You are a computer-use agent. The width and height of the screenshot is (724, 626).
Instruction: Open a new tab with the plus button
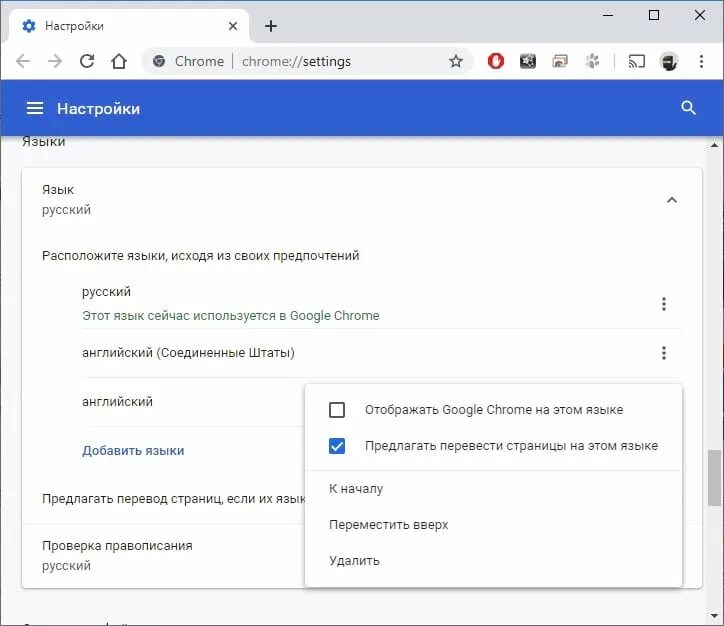point(271,26)
